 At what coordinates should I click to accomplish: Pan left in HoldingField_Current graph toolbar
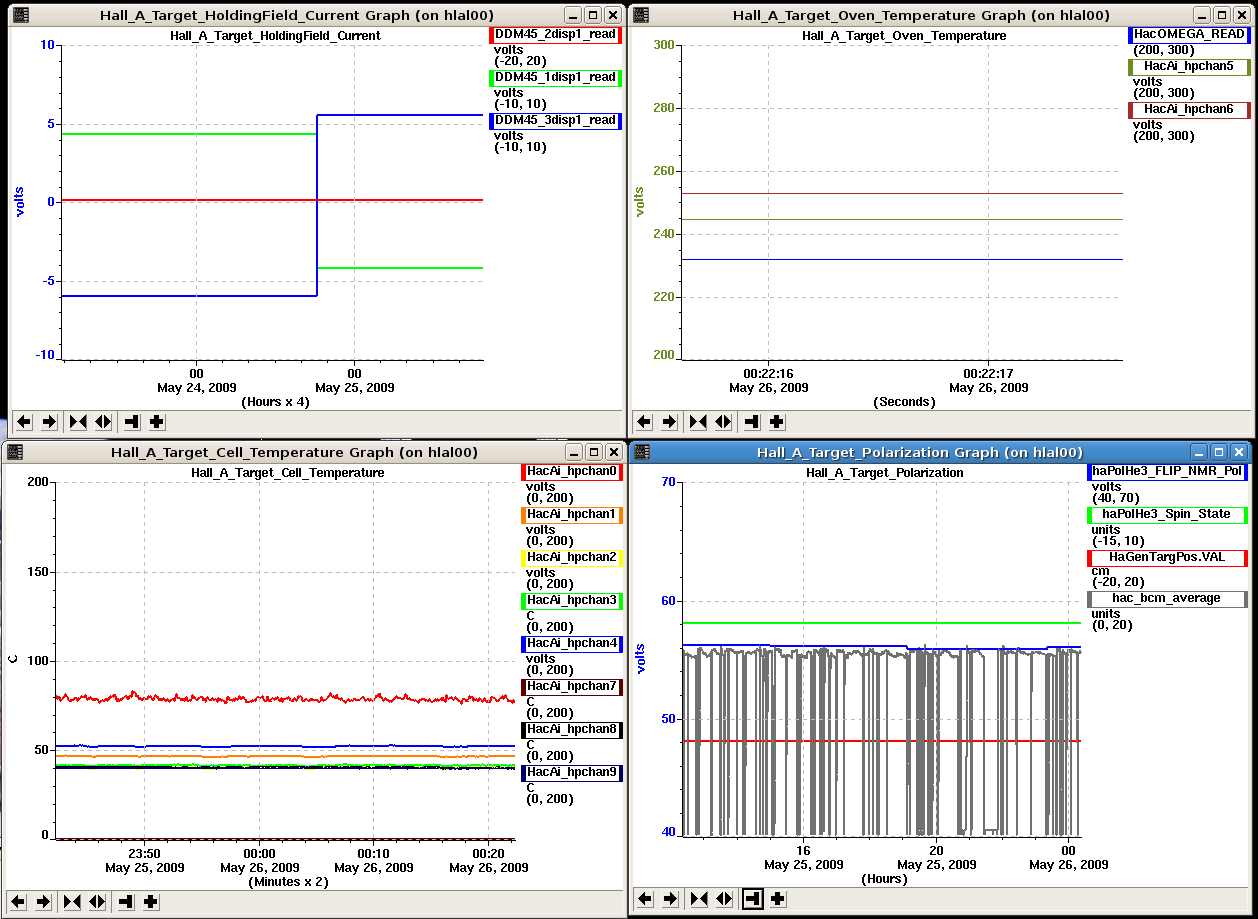[x=23, y=422]
